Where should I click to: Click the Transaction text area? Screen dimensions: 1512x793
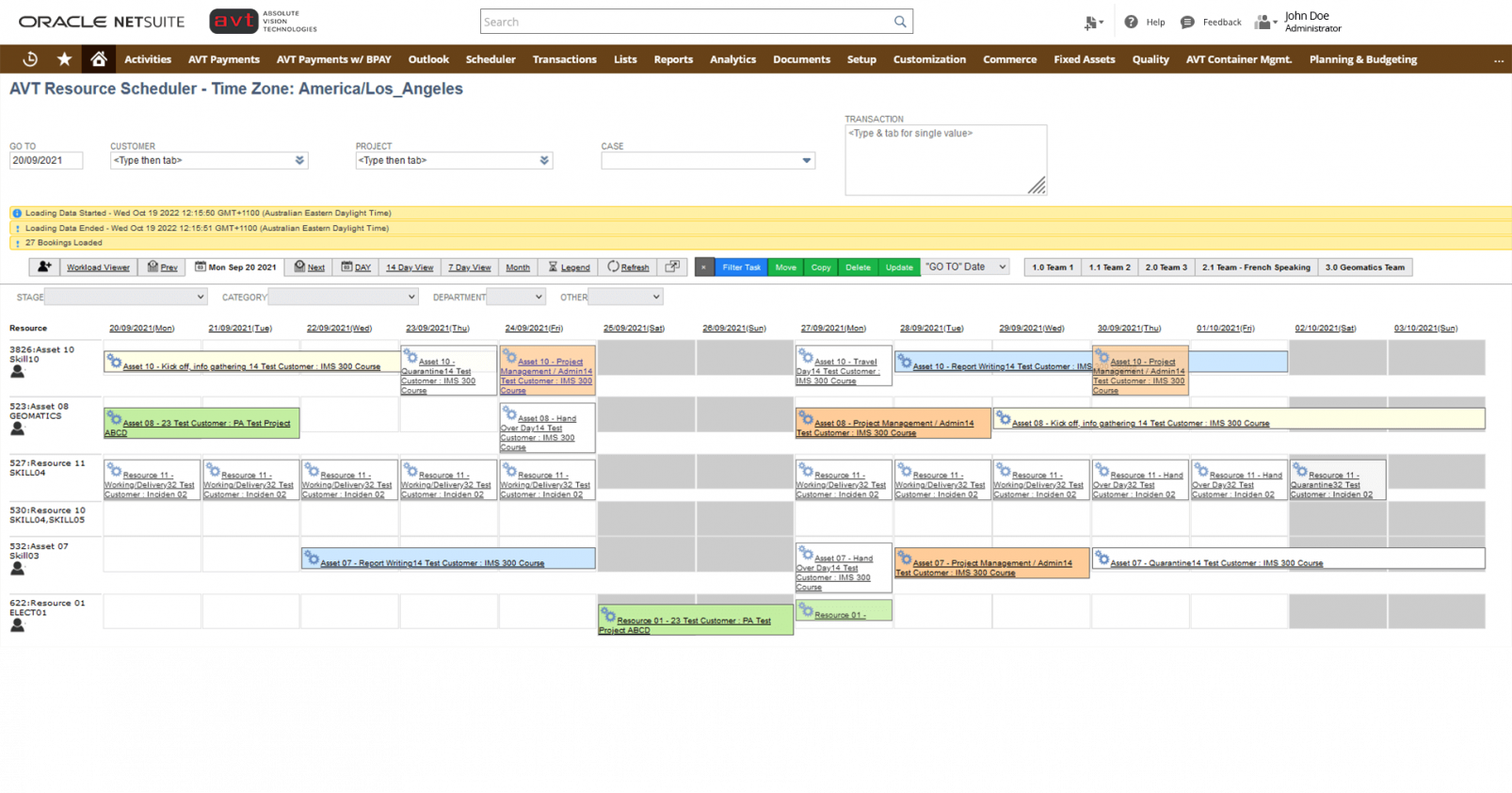(x=945, y=160)
